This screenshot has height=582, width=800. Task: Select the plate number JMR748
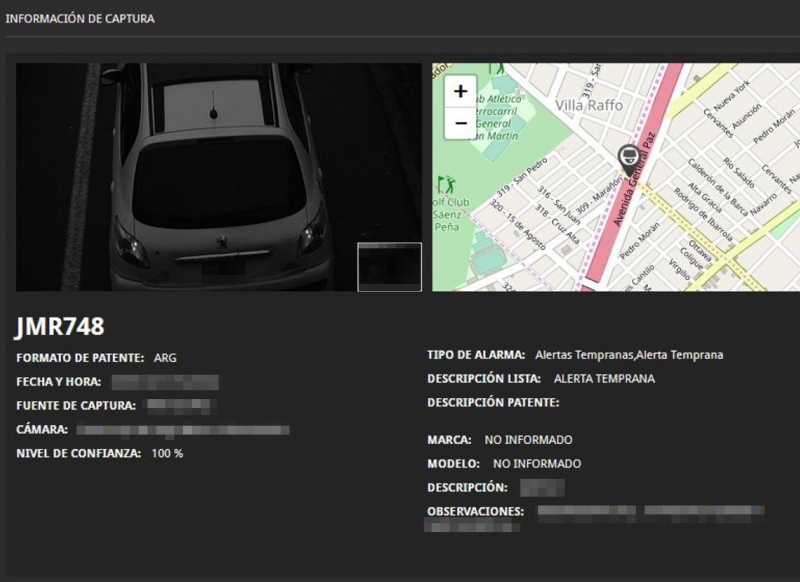click(60, 326)
